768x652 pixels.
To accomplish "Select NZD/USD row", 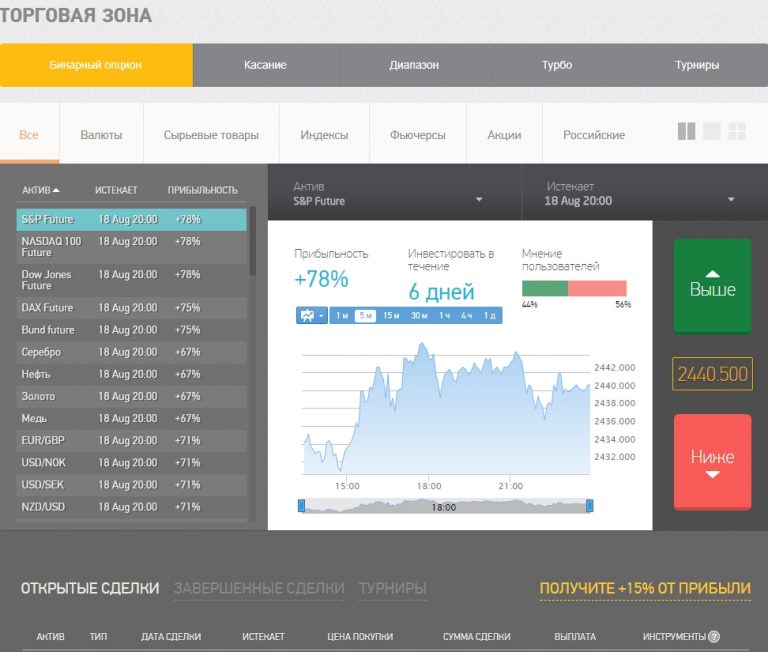I will click(x=131, y=507).
